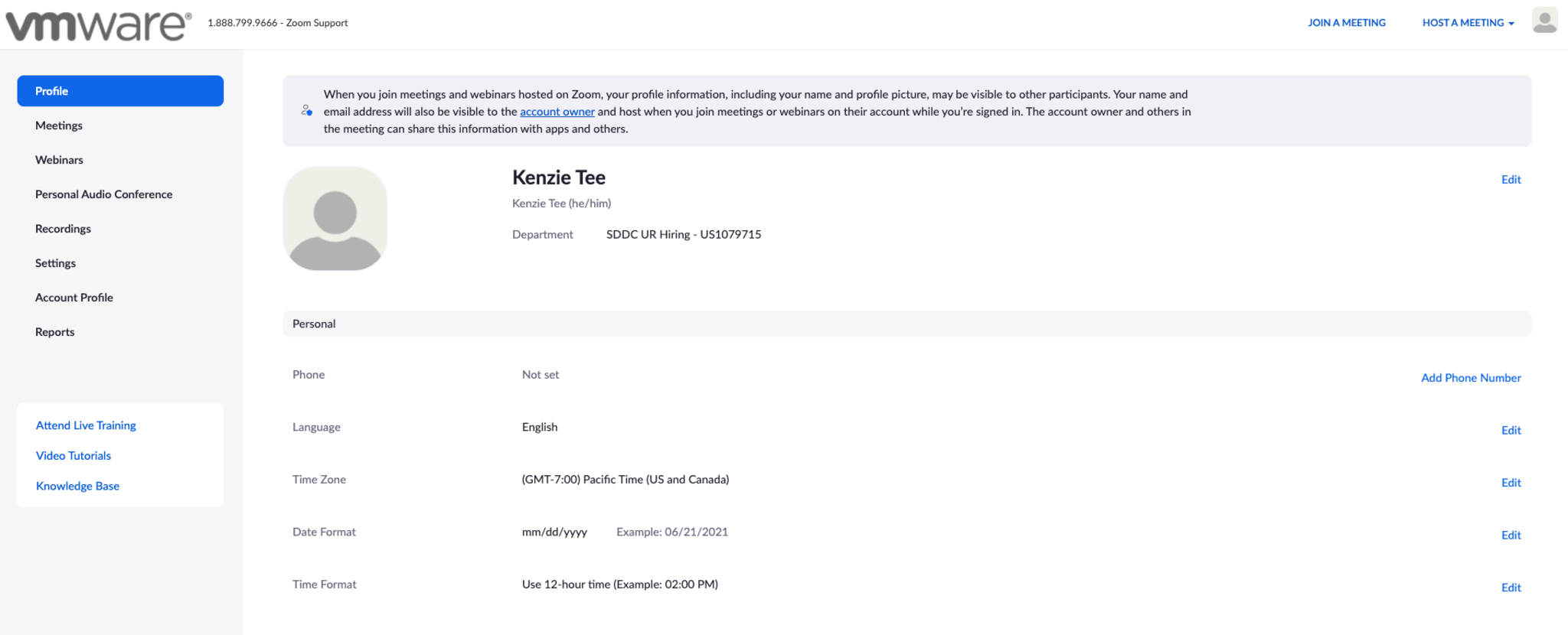
Task: Open Personal Audio Conference page
Action: tap(103, 194)
